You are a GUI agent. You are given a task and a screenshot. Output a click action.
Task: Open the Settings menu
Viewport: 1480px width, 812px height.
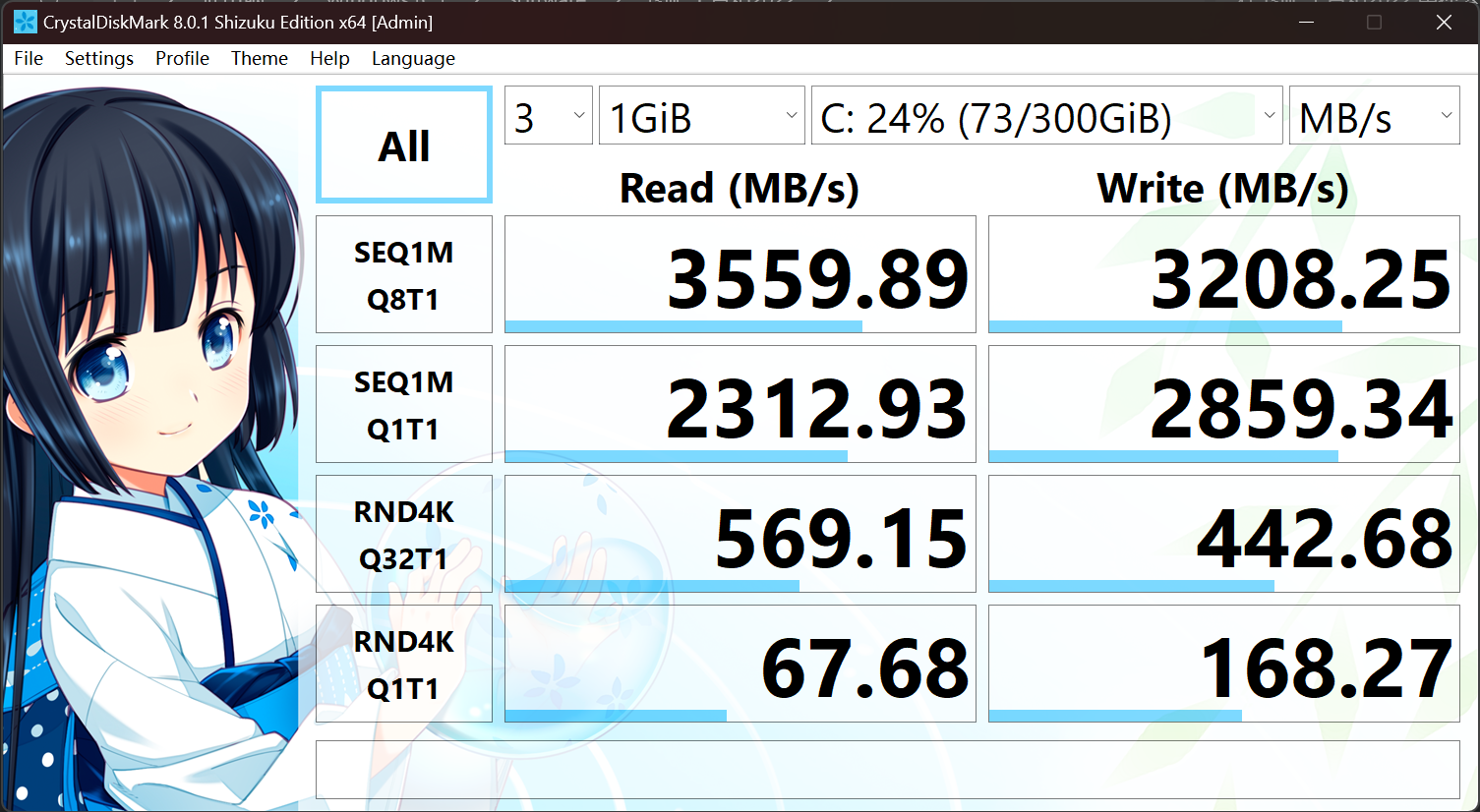click(x=98, y=59)
